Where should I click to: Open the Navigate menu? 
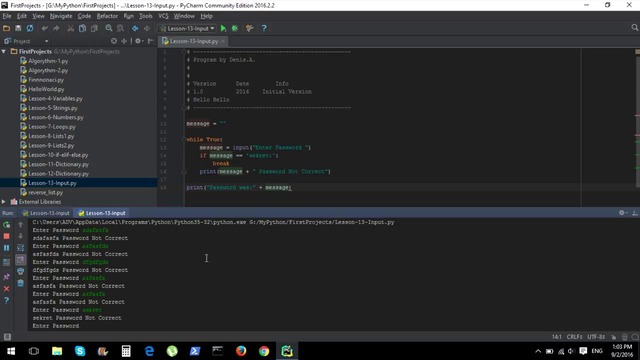(x=61, y=16)
